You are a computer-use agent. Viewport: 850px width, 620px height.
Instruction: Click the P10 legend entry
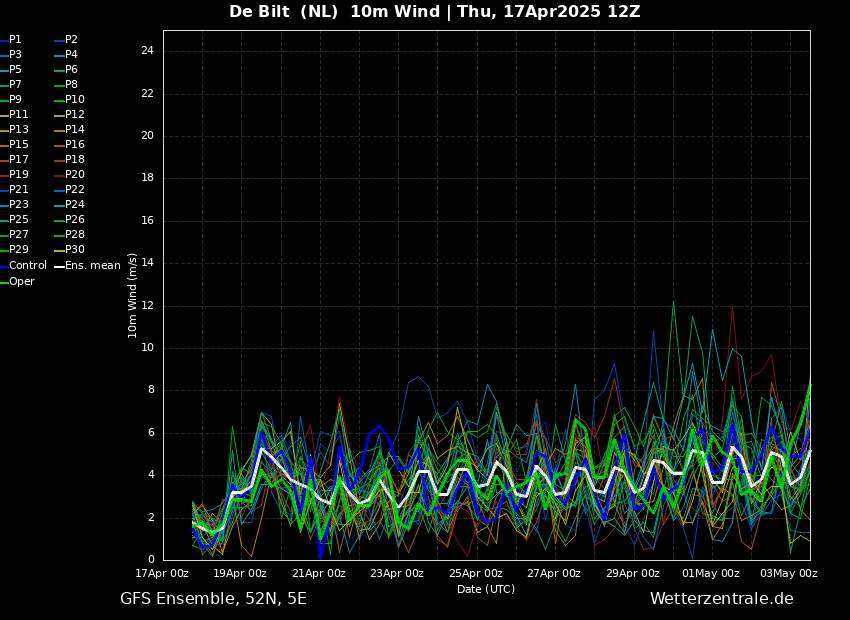pos(74,100)
